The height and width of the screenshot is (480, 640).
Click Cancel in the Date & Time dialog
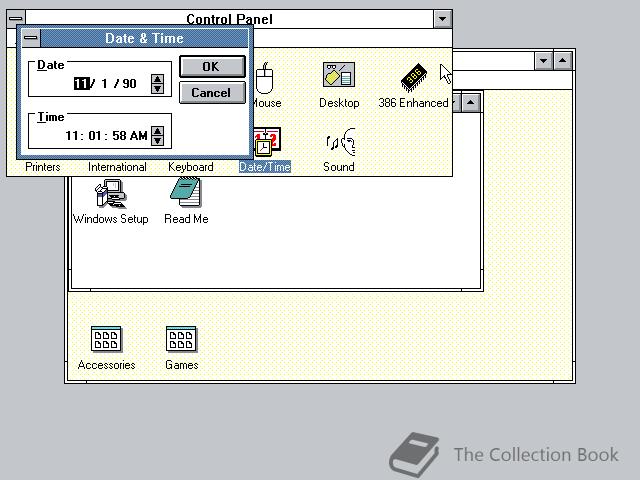pyautogui.click(x=212, y=93)
